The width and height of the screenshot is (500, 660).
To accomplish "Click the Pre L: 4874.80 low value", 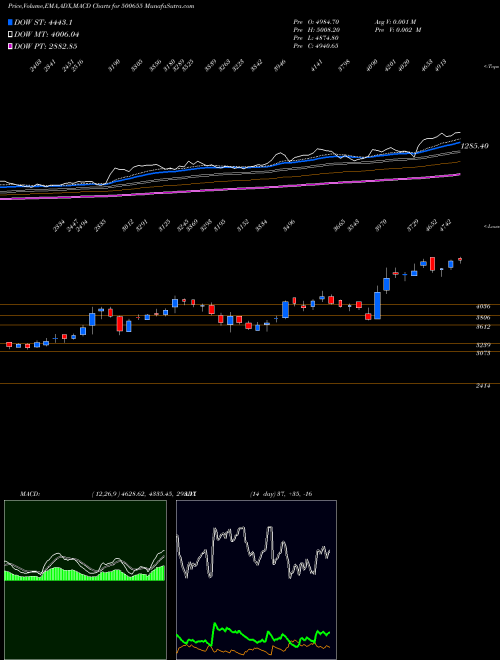I will (316, 38).
